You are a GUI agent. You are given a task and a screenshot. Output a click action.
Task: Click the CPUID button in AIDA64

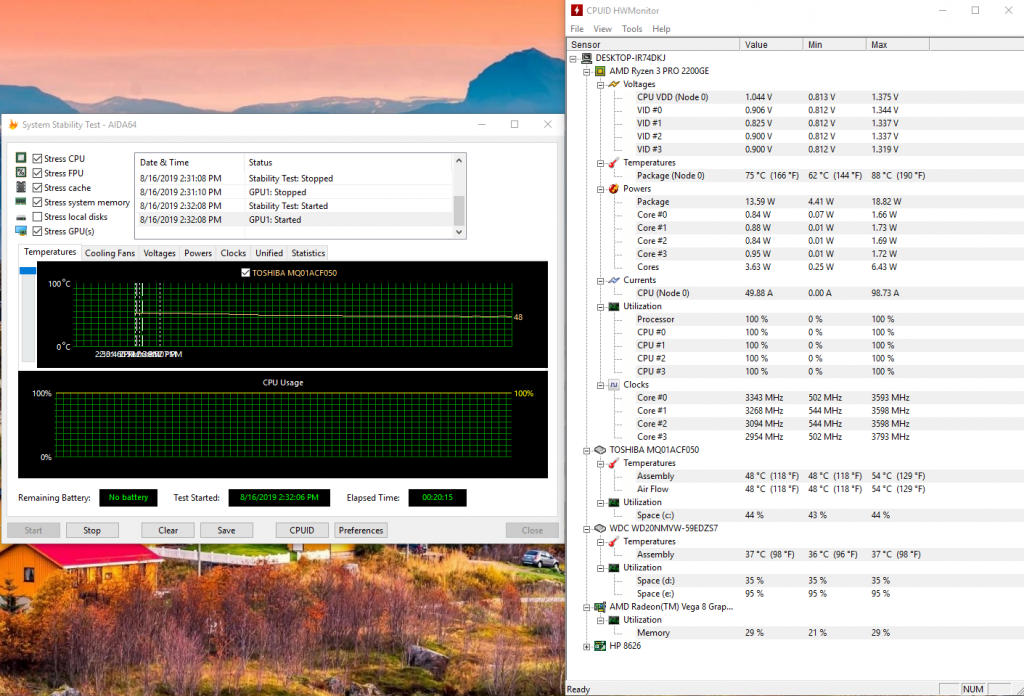[x=302, y=530]
